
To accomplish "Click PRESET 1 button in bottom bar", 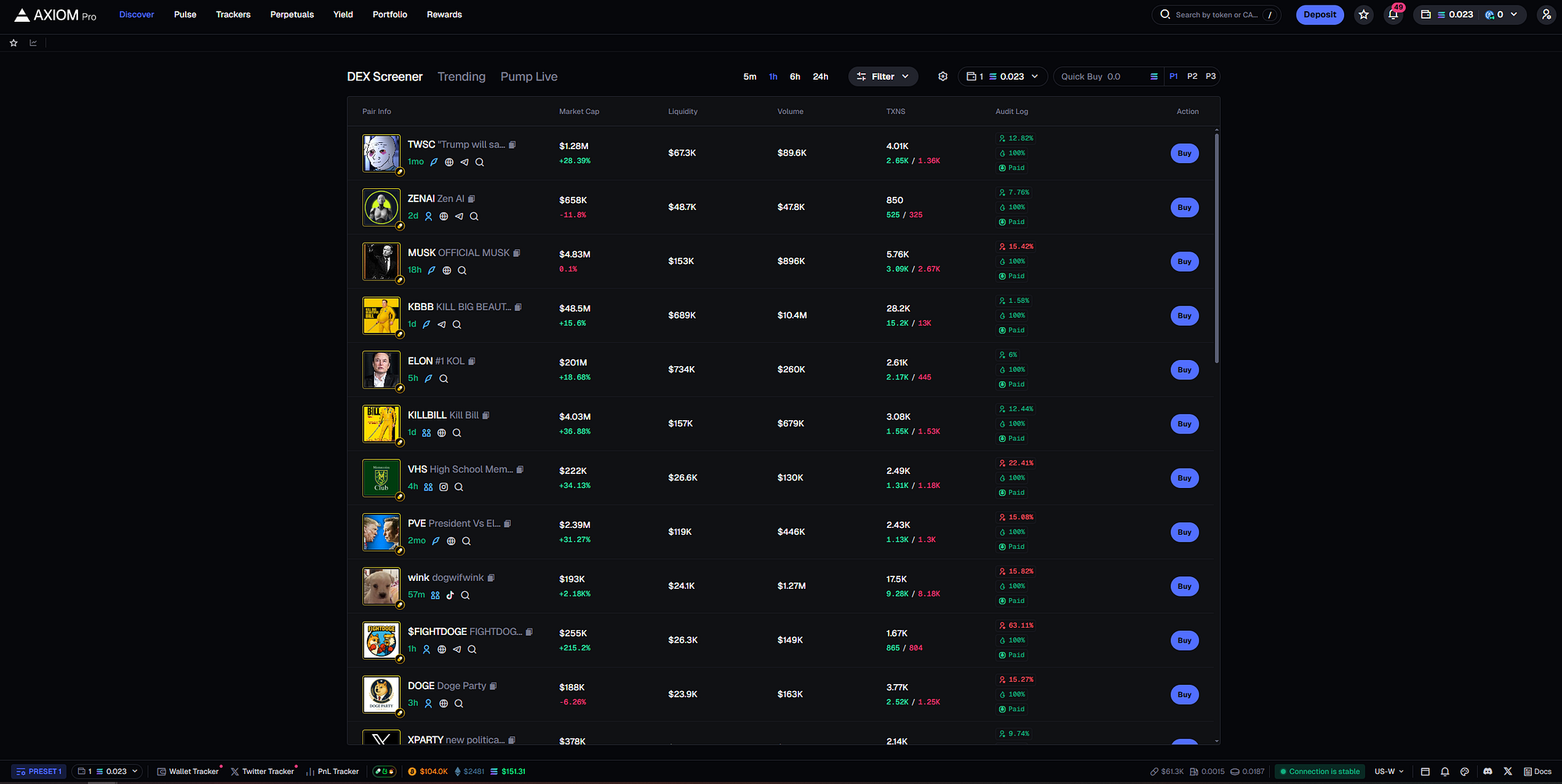I will coord(39,772).
